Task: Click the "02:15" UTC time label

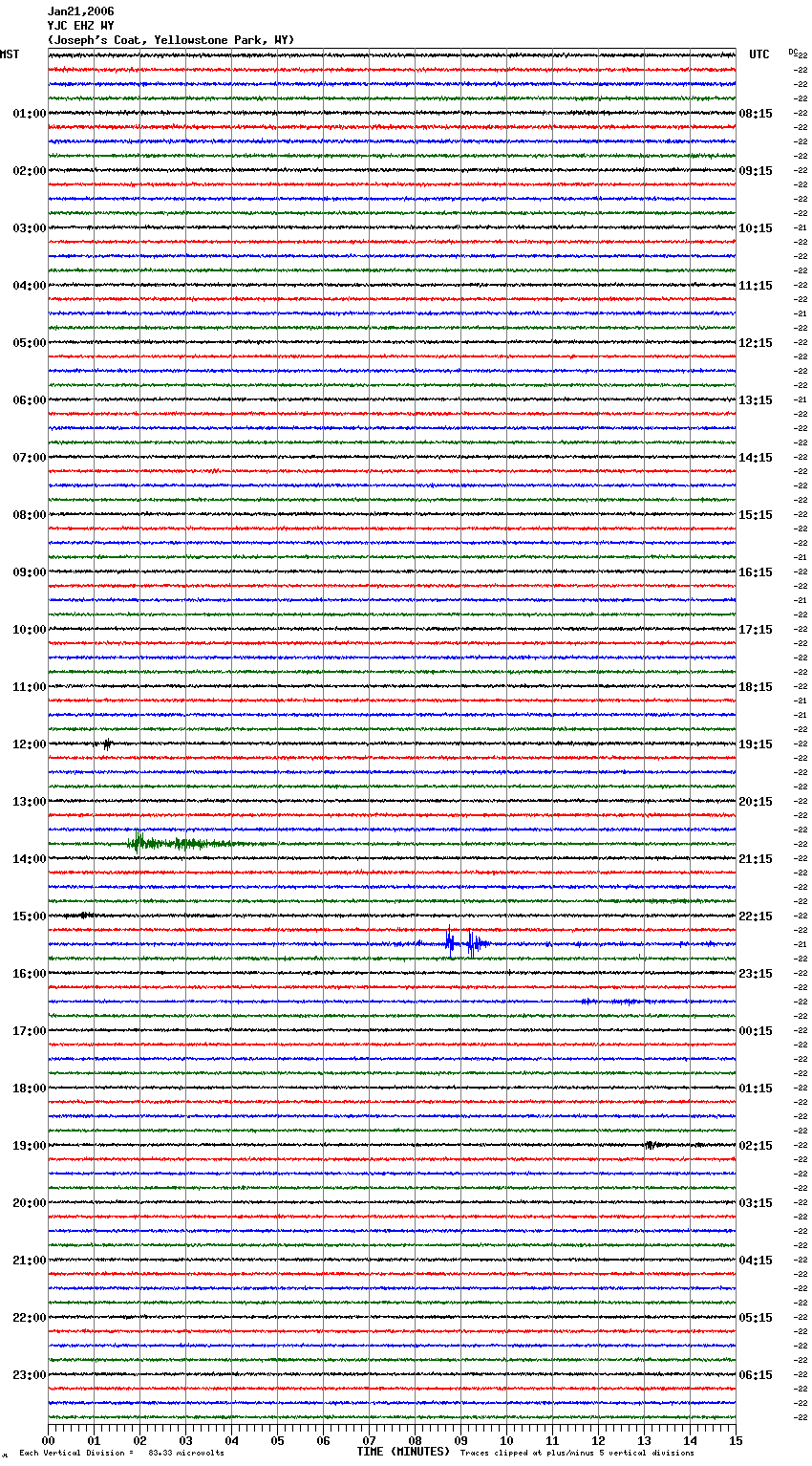Action: click(756, 1146)
